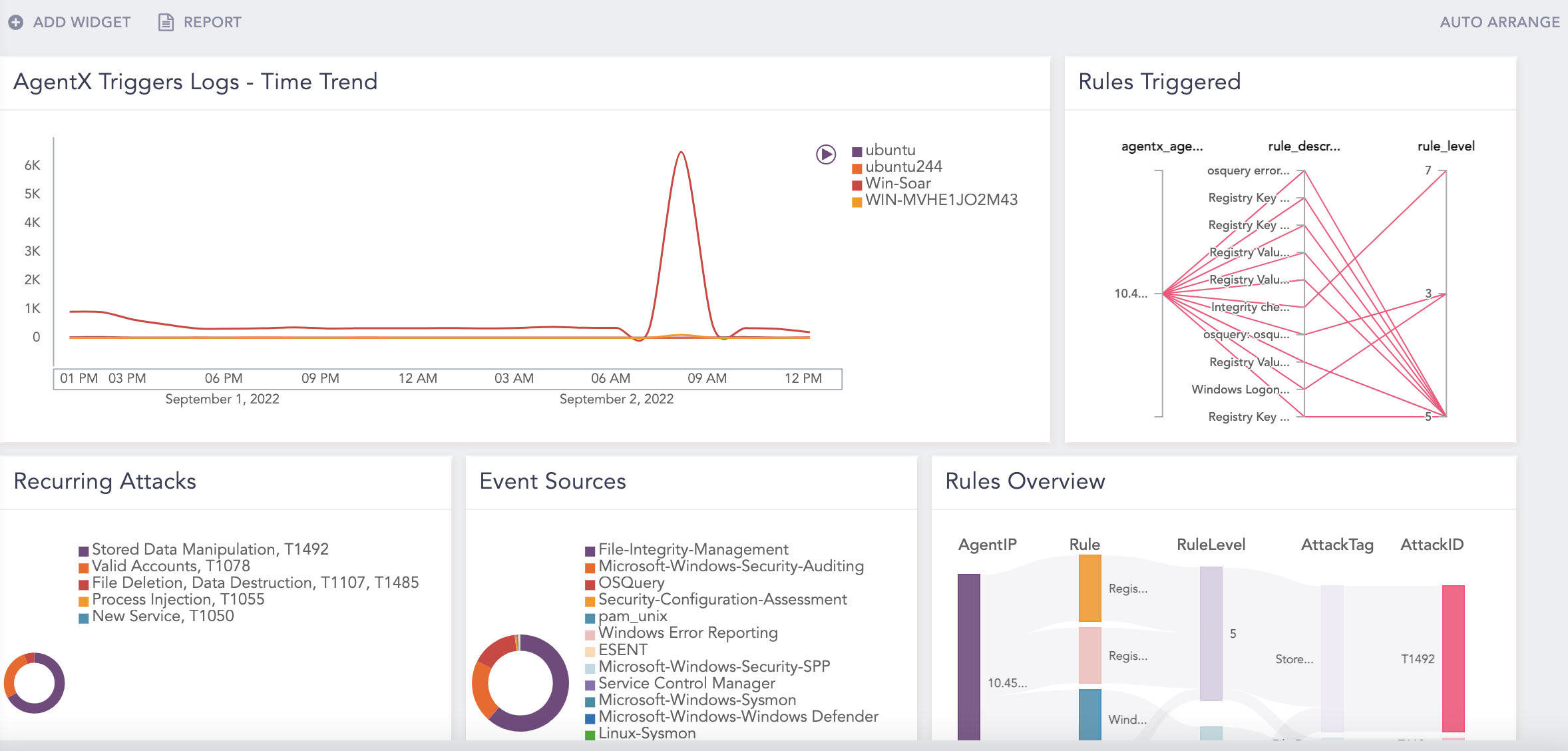Image resolution: width=1568 pixels, height=751 pixels.
Task: Click the Rules Triggered widget title
Action: [x=1159, y=82]
